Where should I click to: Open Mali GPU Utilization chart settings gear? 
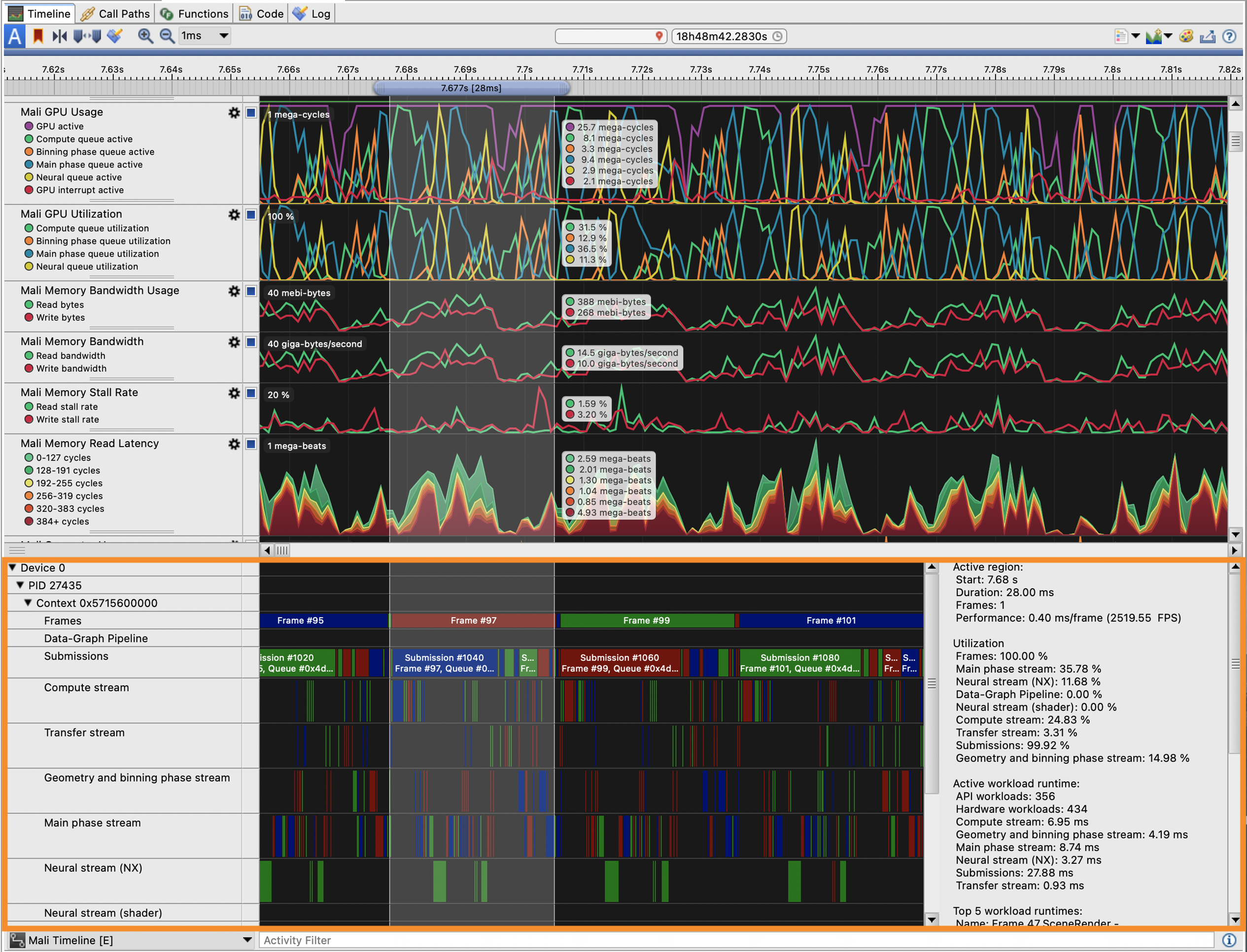click(x=234, y=214)
